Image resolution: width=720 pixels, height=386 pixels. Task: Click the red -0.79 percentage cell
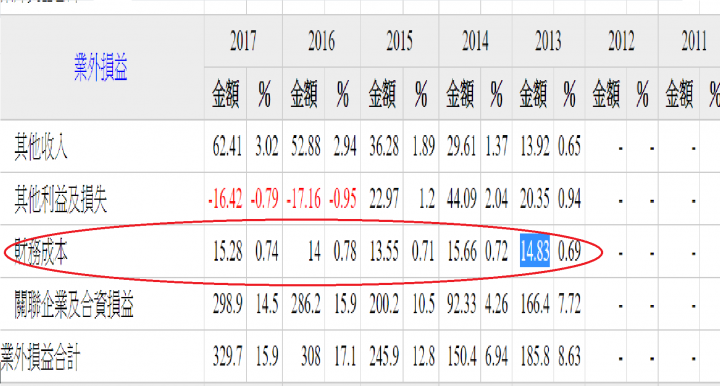264,199
